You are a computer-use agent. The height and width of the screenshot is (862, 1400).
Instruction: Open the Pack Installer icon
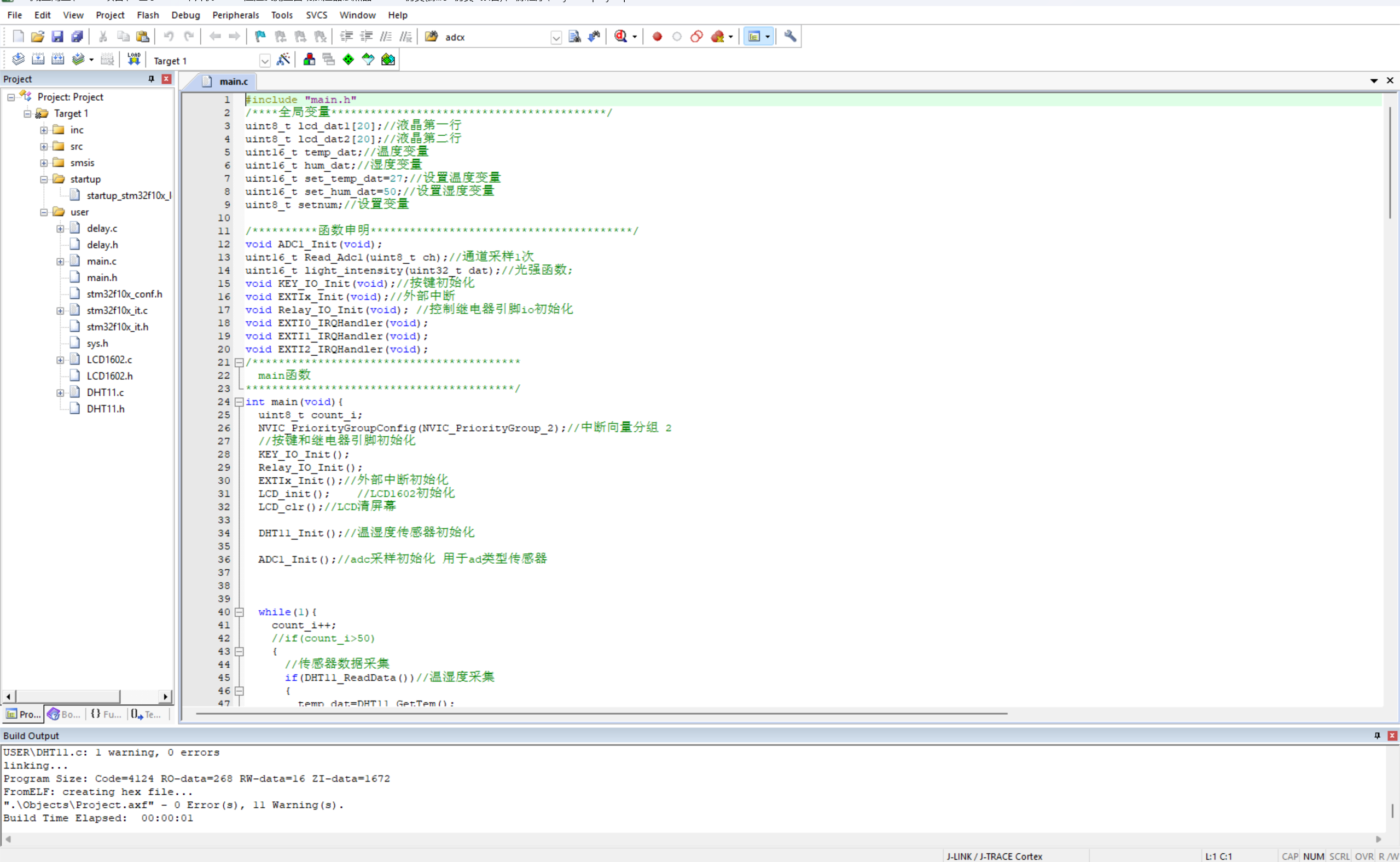[388, 59]
